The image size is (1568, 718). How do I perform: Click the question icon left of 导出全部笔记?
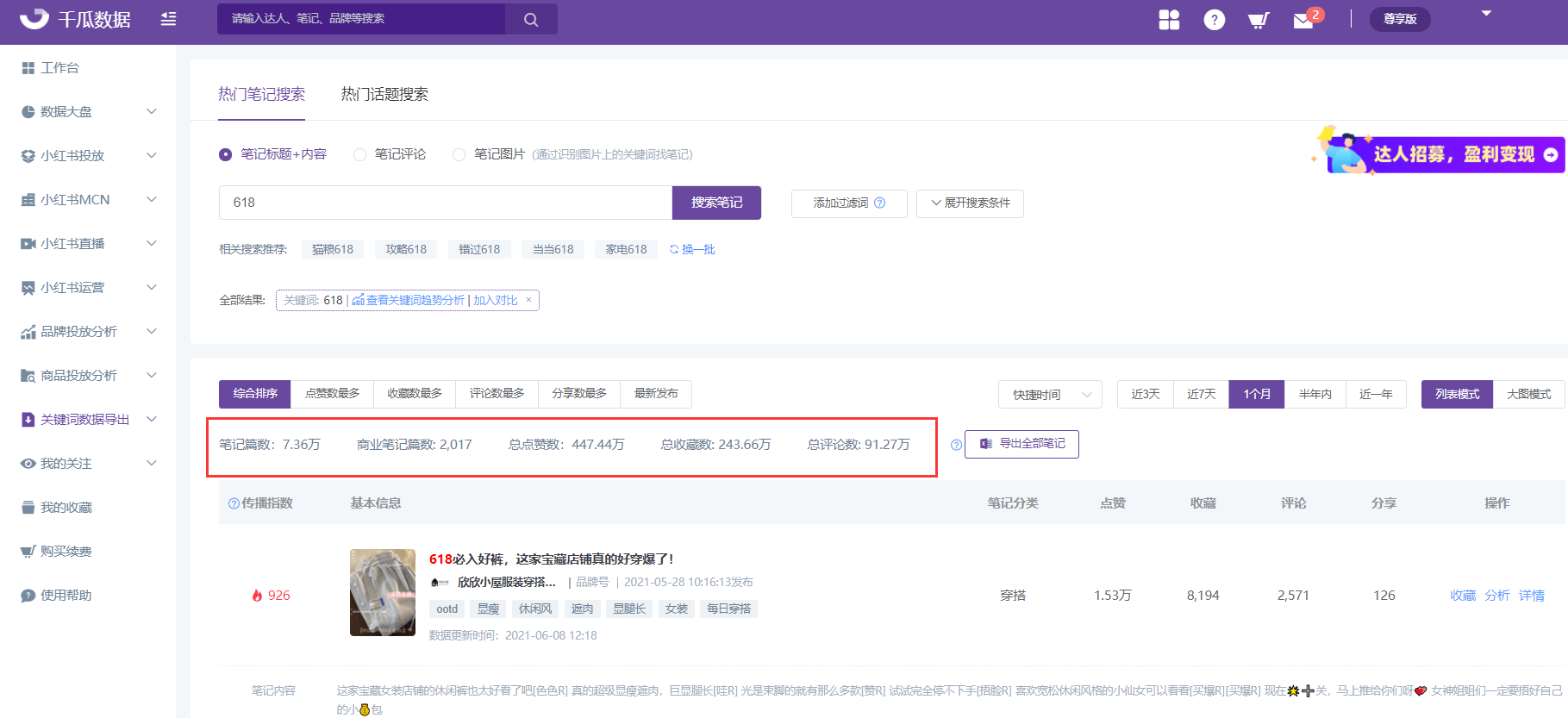956,445
